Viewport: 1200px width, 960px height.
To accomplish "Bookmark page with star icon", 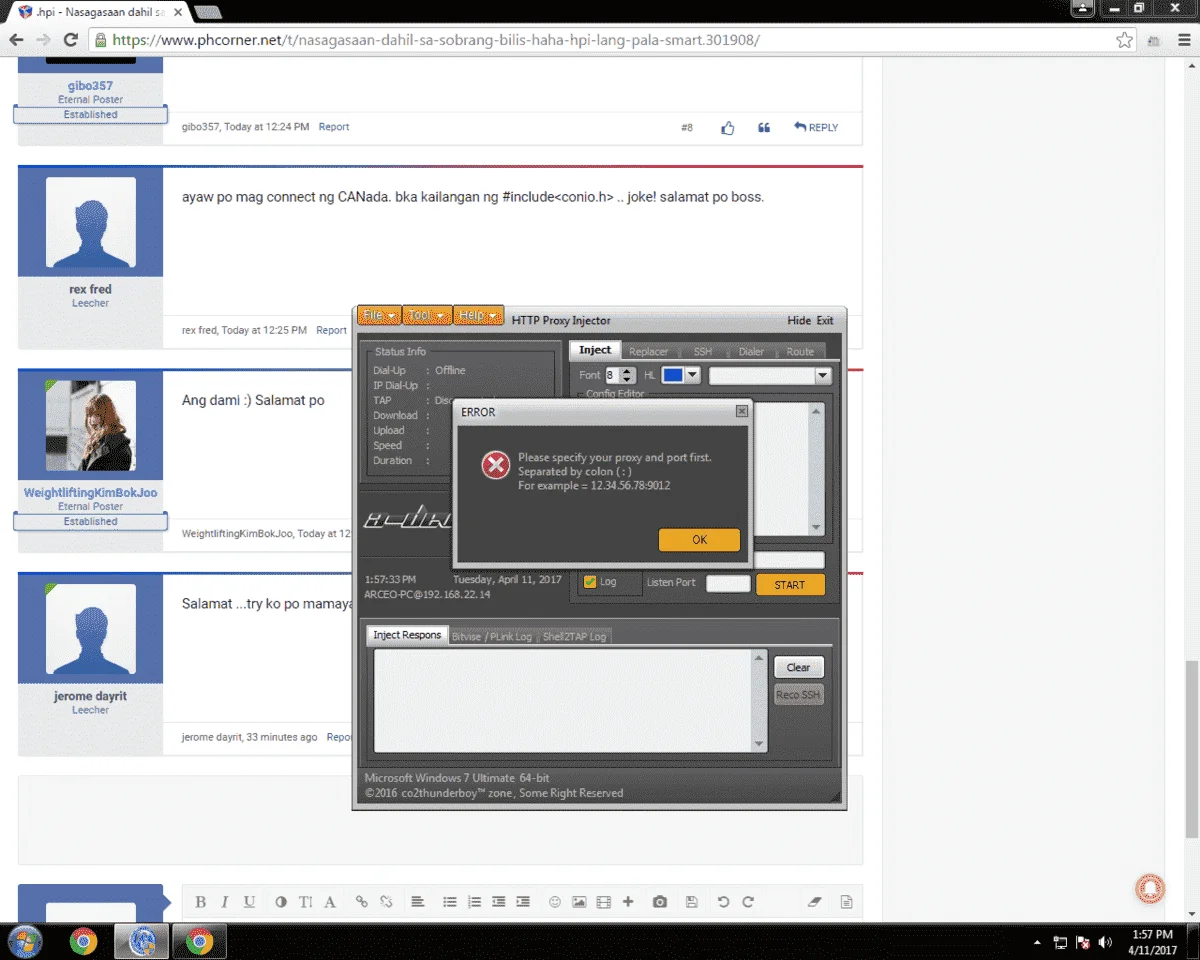I will tap(1125, 40).
